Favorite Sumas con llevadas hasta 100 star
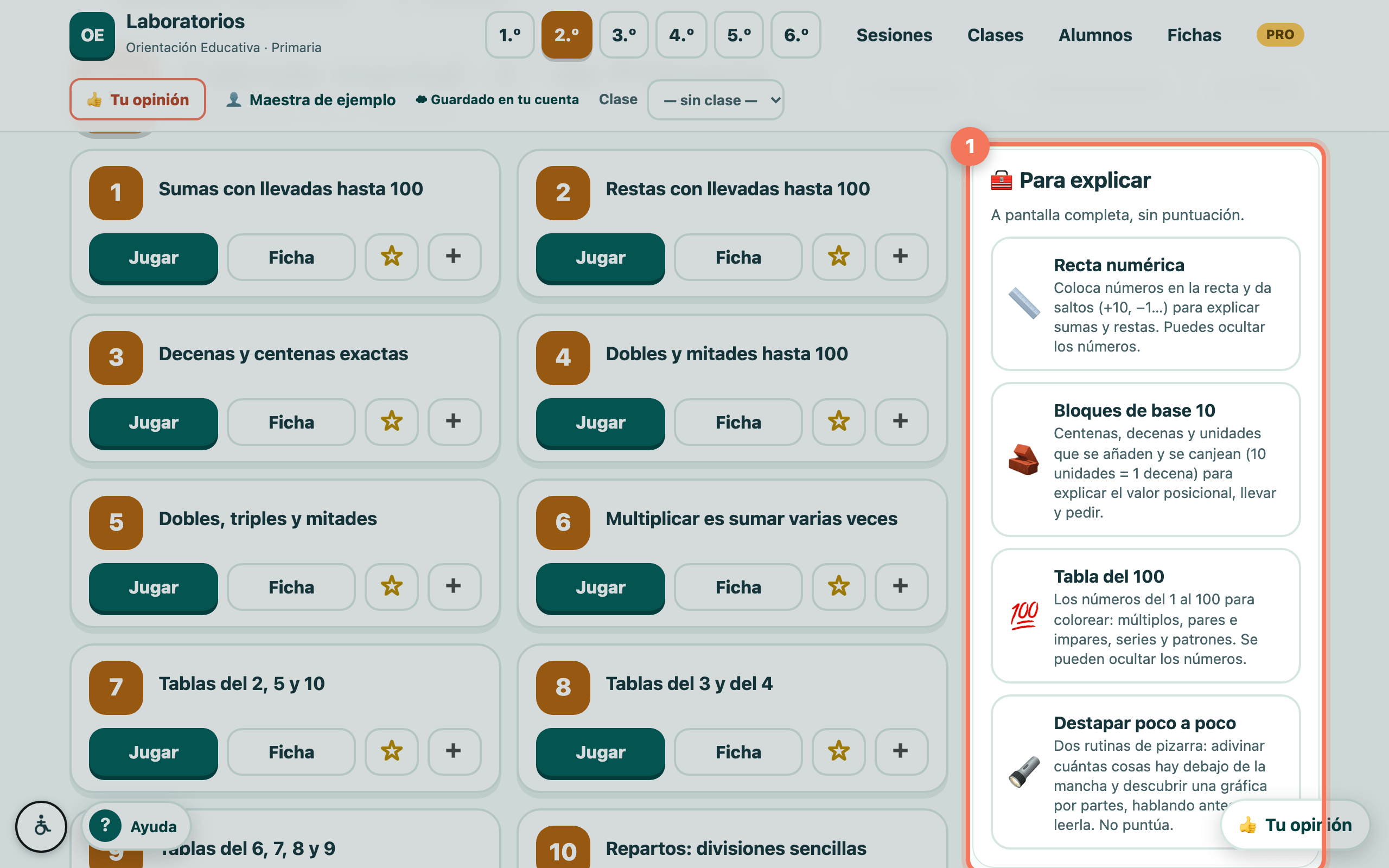This screenshot has width=1389, height=868. tap(391, 257)
